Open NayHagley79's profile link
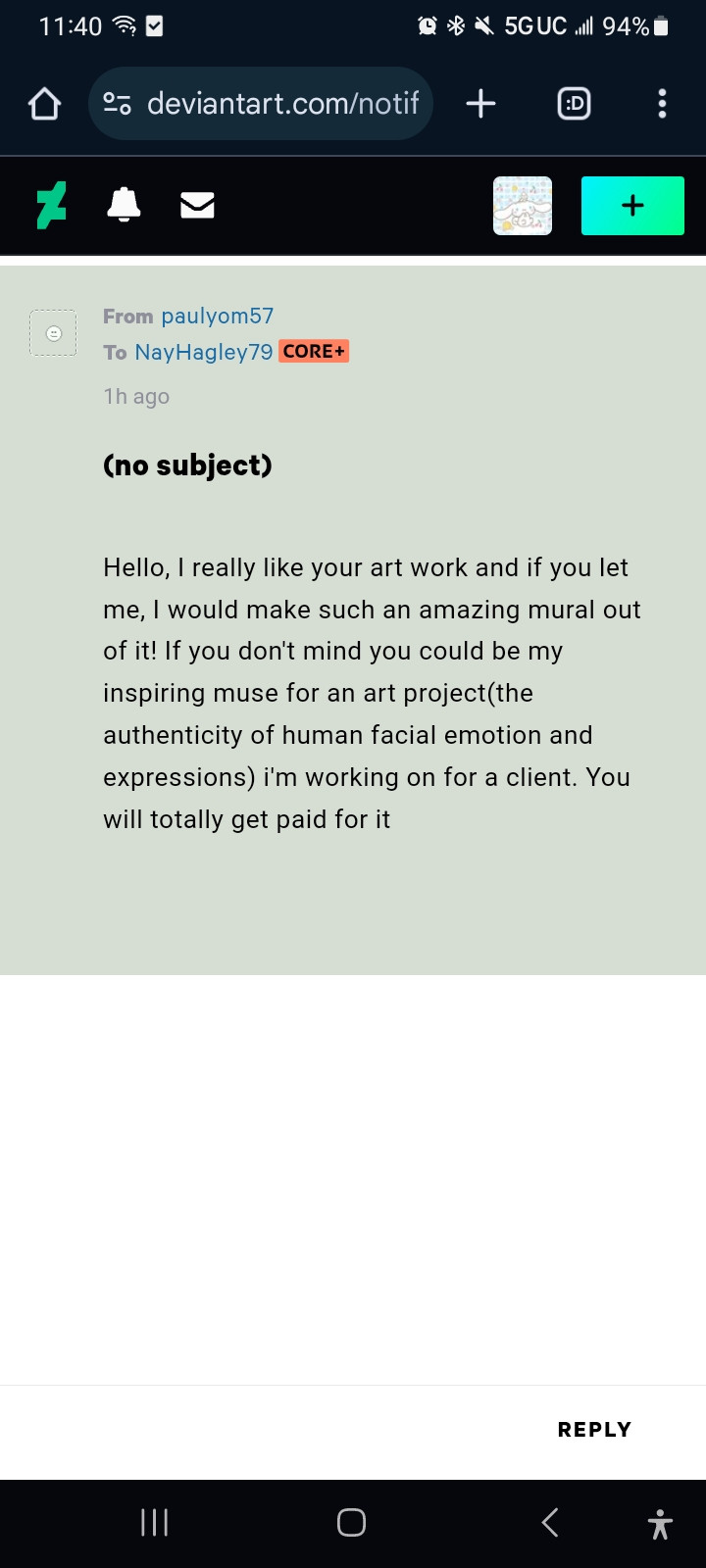The width and height of the screenshot is (706, 1568). coord(204,352)
